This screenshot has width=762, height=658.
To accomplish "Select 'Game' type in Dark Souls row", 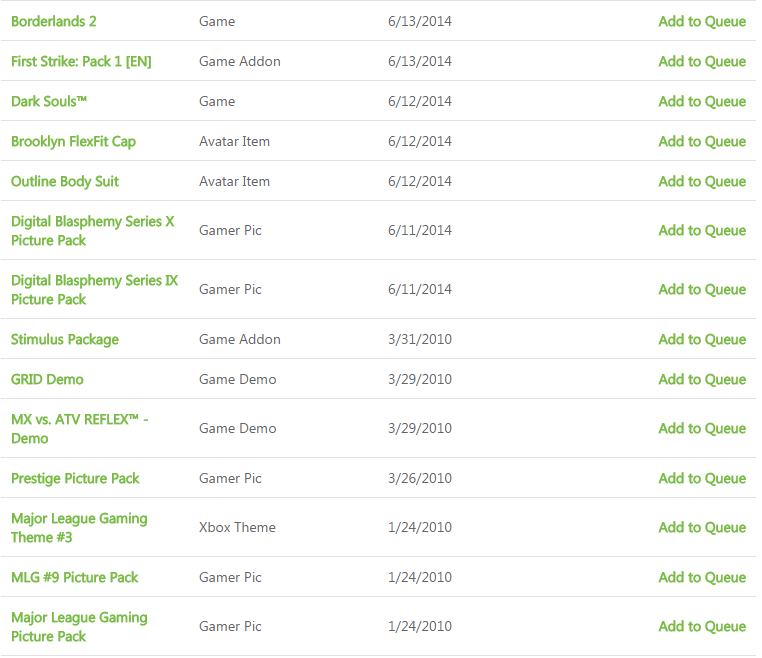I will [x=217, y=102].
